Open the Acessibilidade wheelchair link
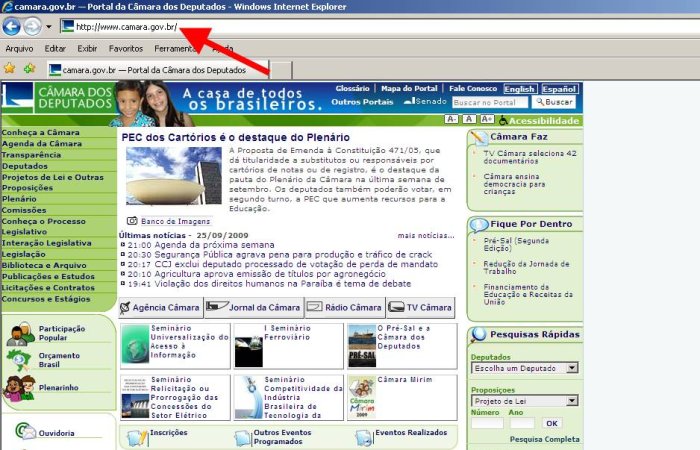Viewport: 700px width, 450px height. [539, 120]
